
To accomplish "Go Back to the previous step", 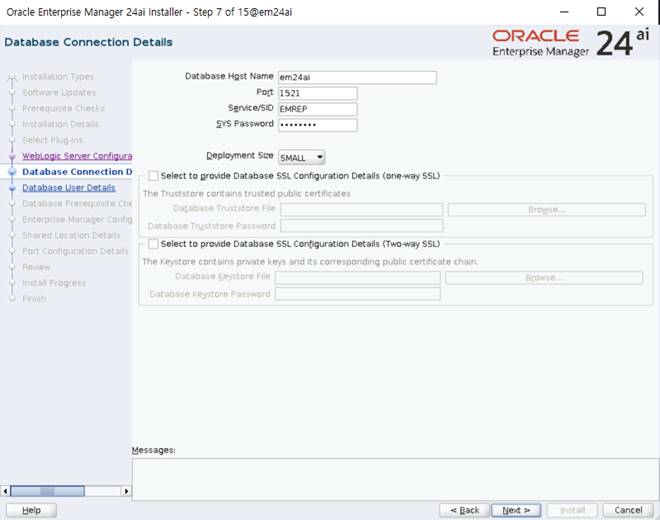I will coord(464,510).
